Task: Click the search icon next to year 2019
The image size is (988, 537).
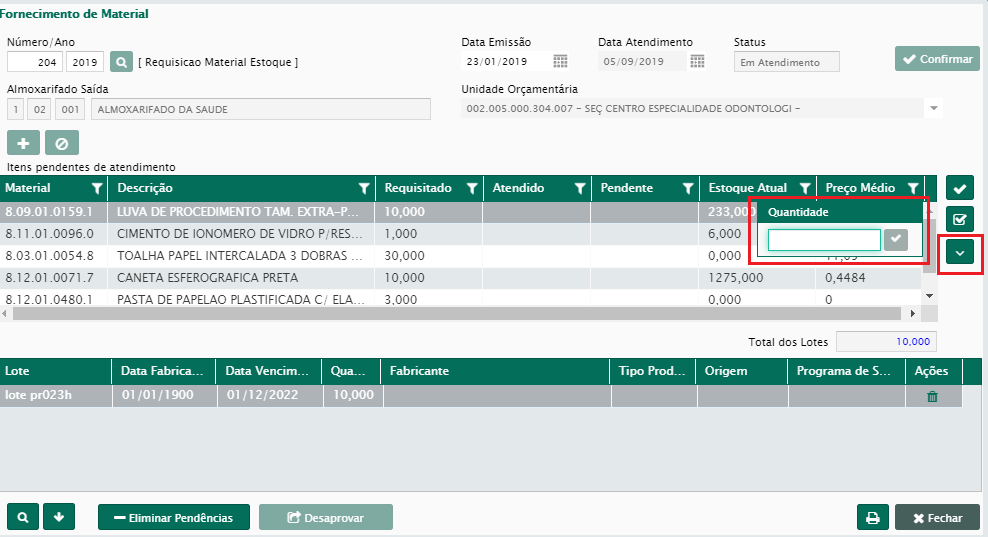Action: pyautogui.click(x=121, y=62)
